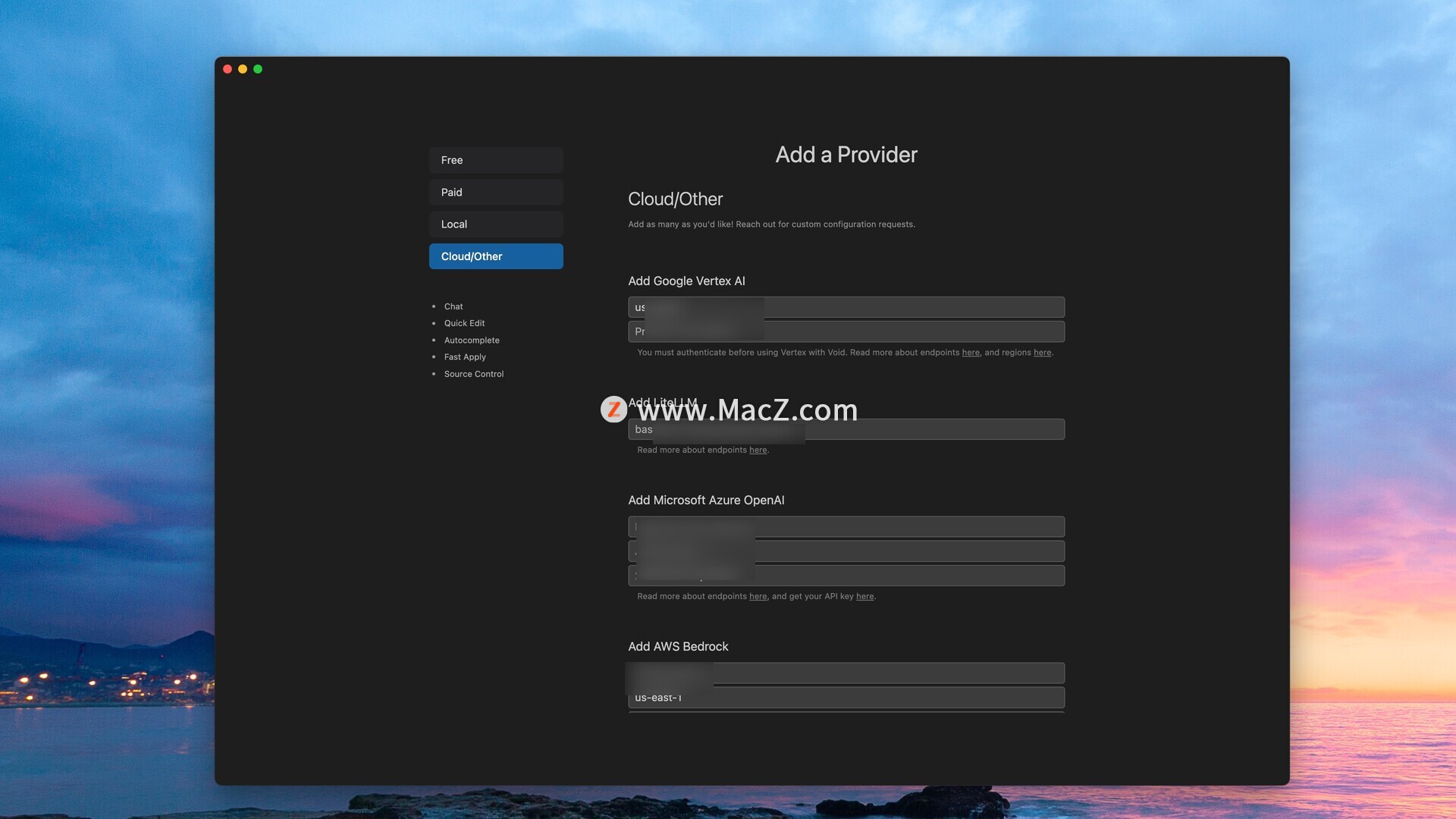
Task: Click third Azure OpenAI input field
Action: click(x=846, y=576)
